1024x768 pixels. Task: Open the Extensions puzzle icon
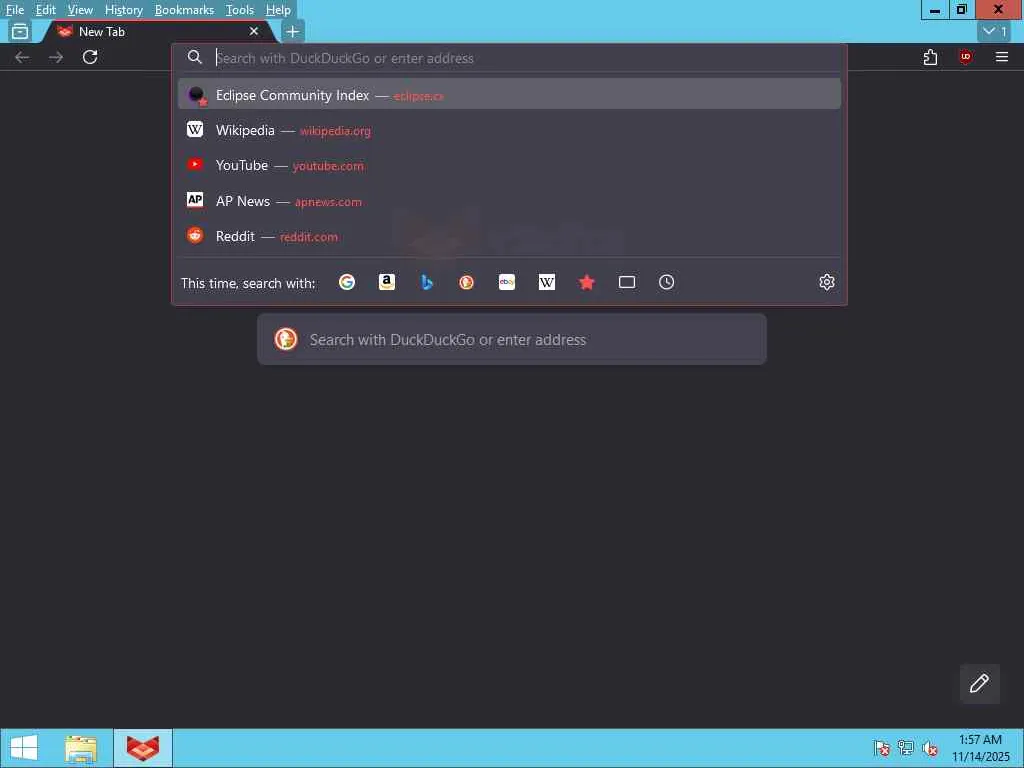(930, 57)
